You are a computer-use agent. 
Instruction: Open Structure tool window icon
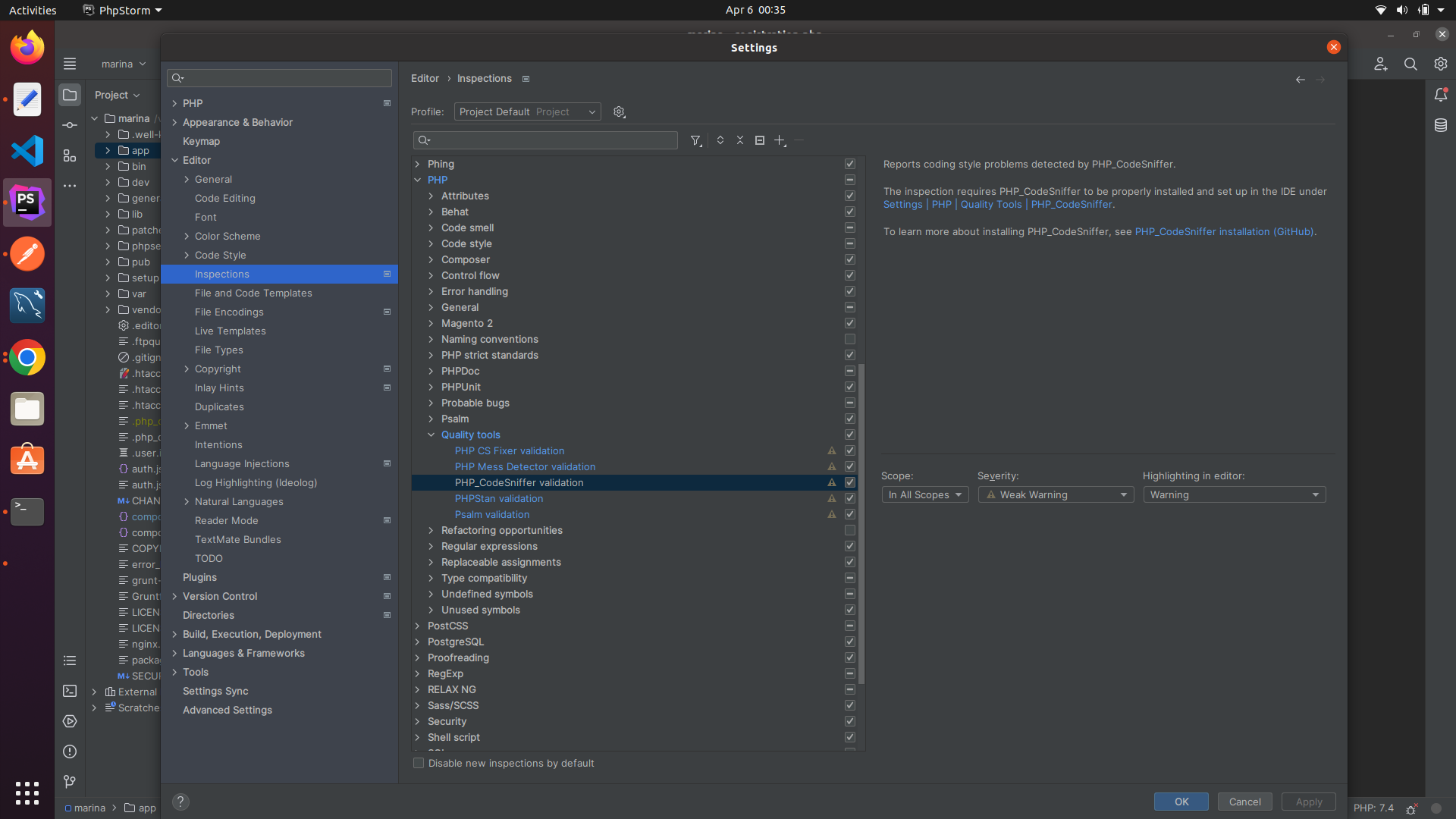point(70,155)
